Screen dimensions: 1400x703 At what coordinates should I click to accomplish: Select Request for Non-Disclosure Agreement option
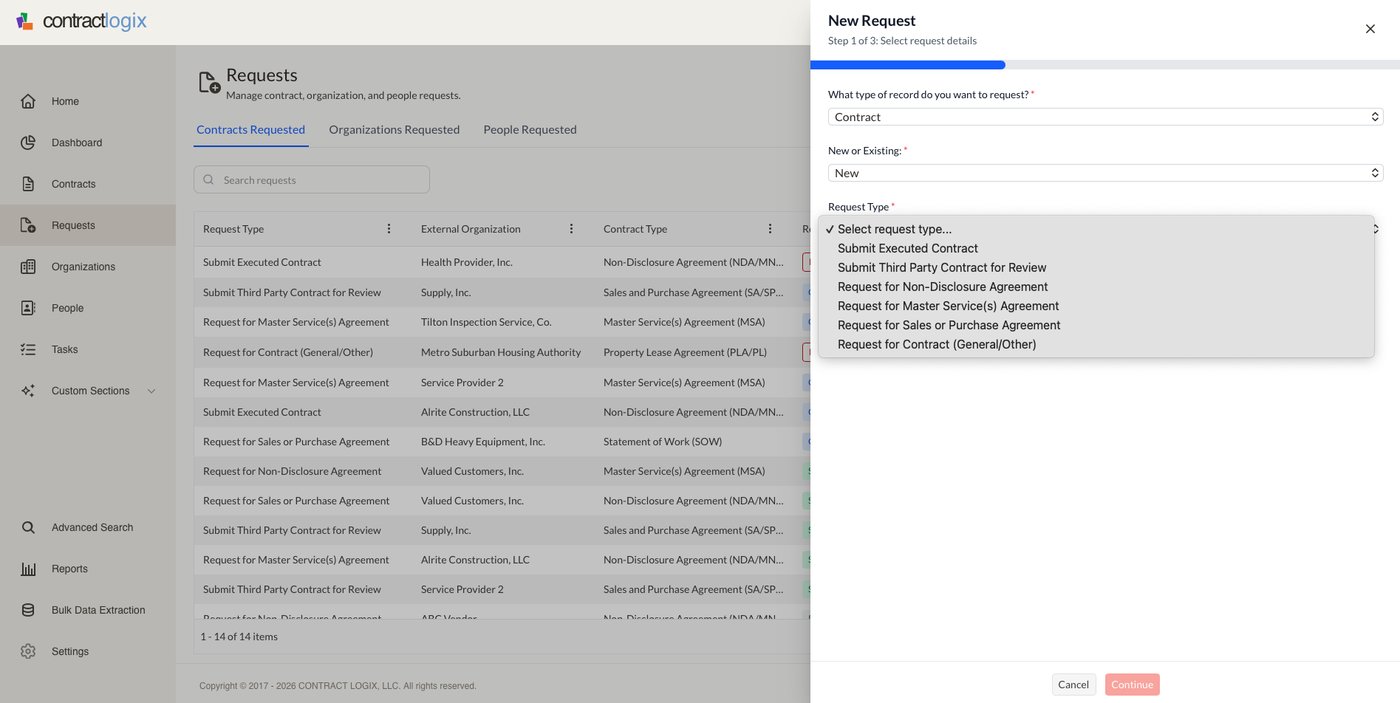[1095, 287]
